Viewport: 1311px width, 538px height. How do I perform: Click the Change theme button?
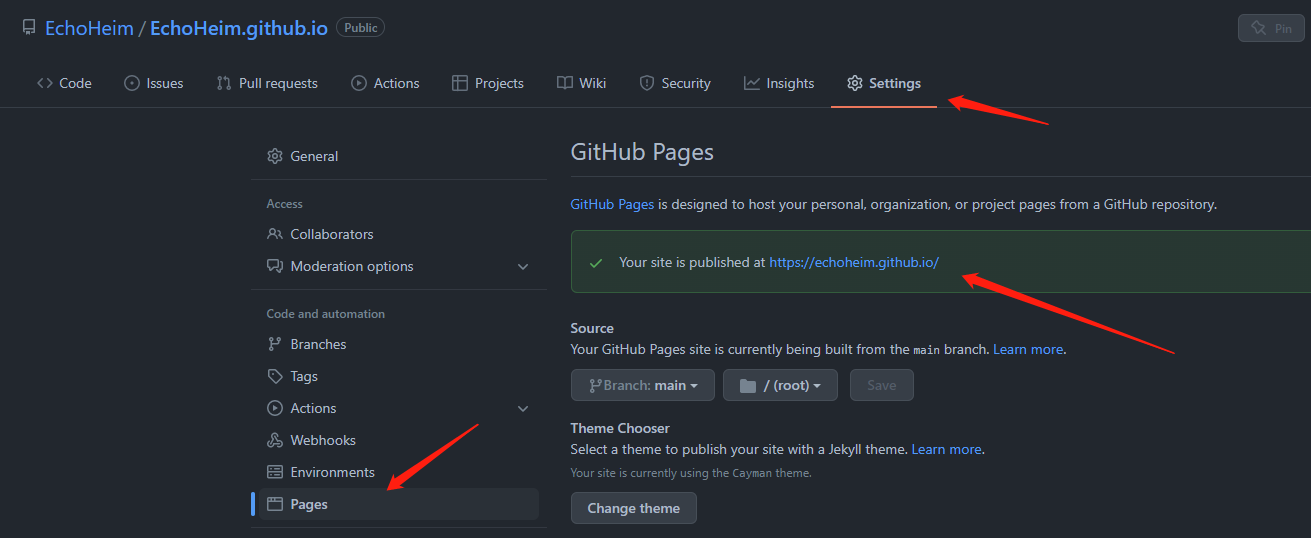point(634,508)
